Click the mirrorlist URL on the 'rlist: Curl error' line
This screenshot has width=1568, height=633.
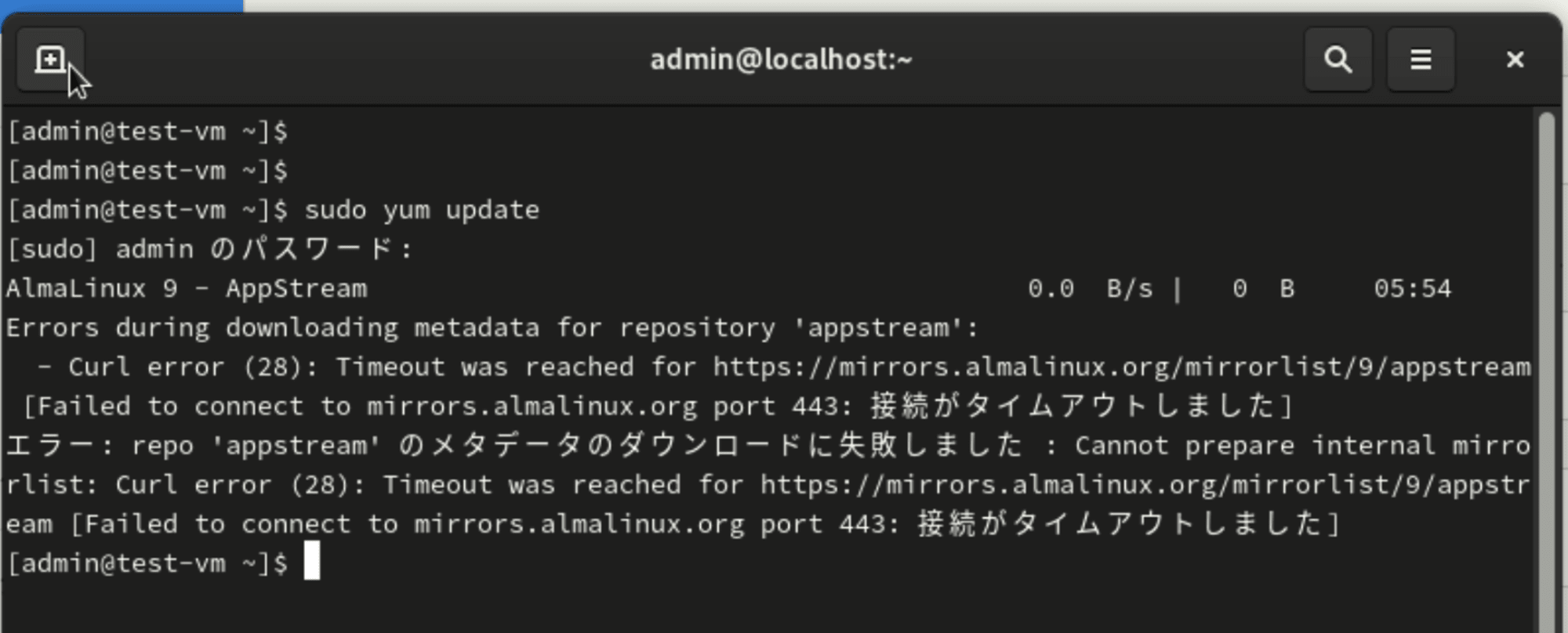[x=1145, y=485]
